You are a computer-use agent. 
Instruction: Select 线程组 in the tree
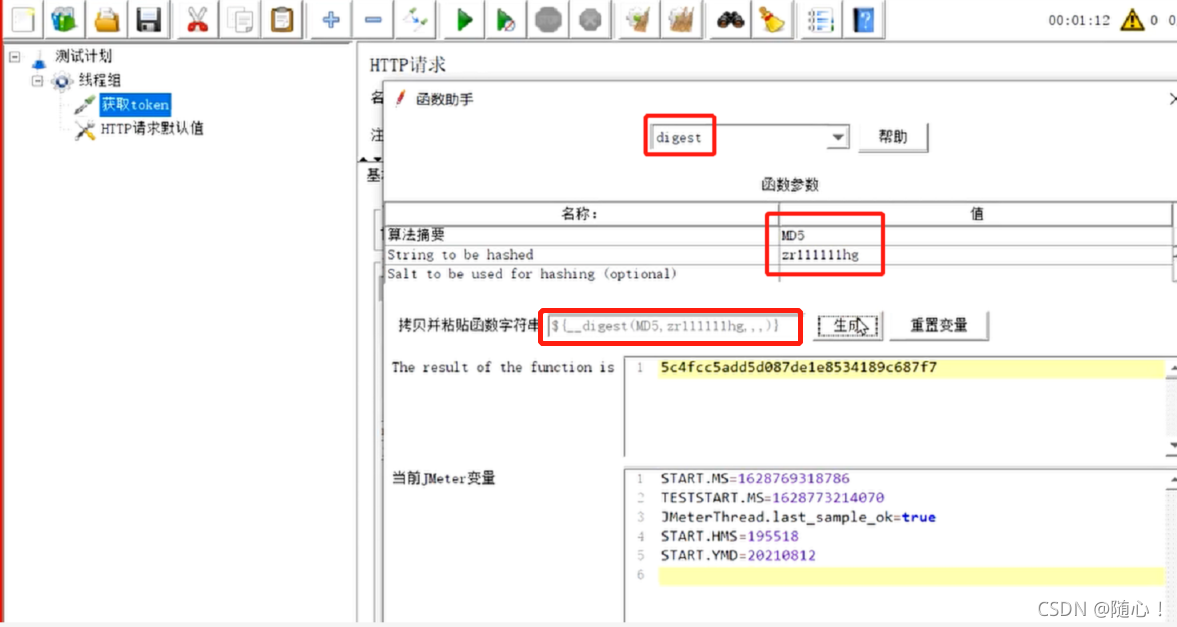tap(99, 80)
